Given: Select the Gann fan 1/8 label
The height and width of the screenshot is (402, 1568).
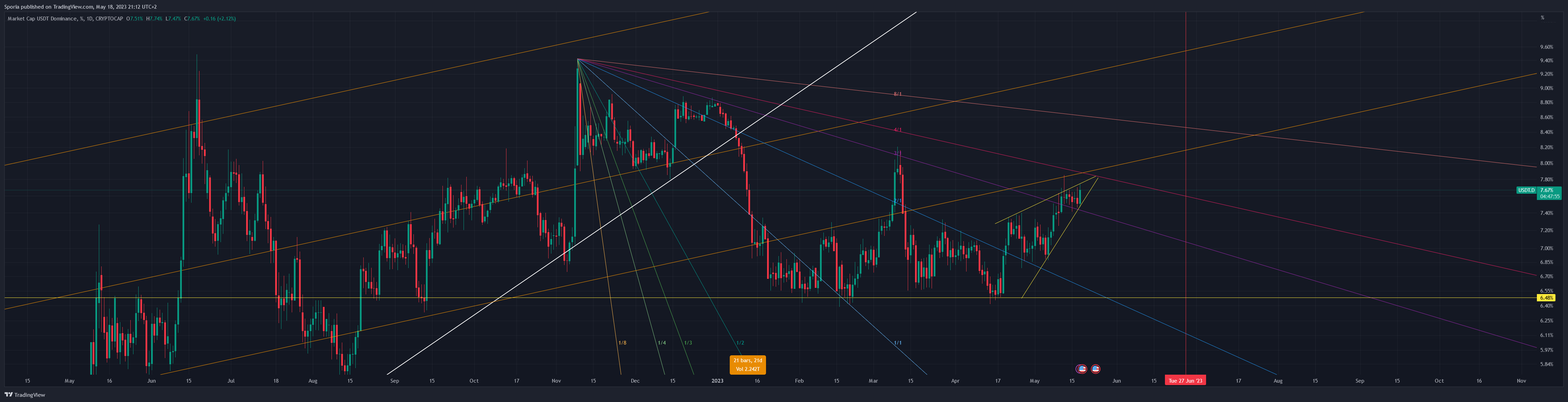Looking at the screenshot, I should [x=622, y=343].
